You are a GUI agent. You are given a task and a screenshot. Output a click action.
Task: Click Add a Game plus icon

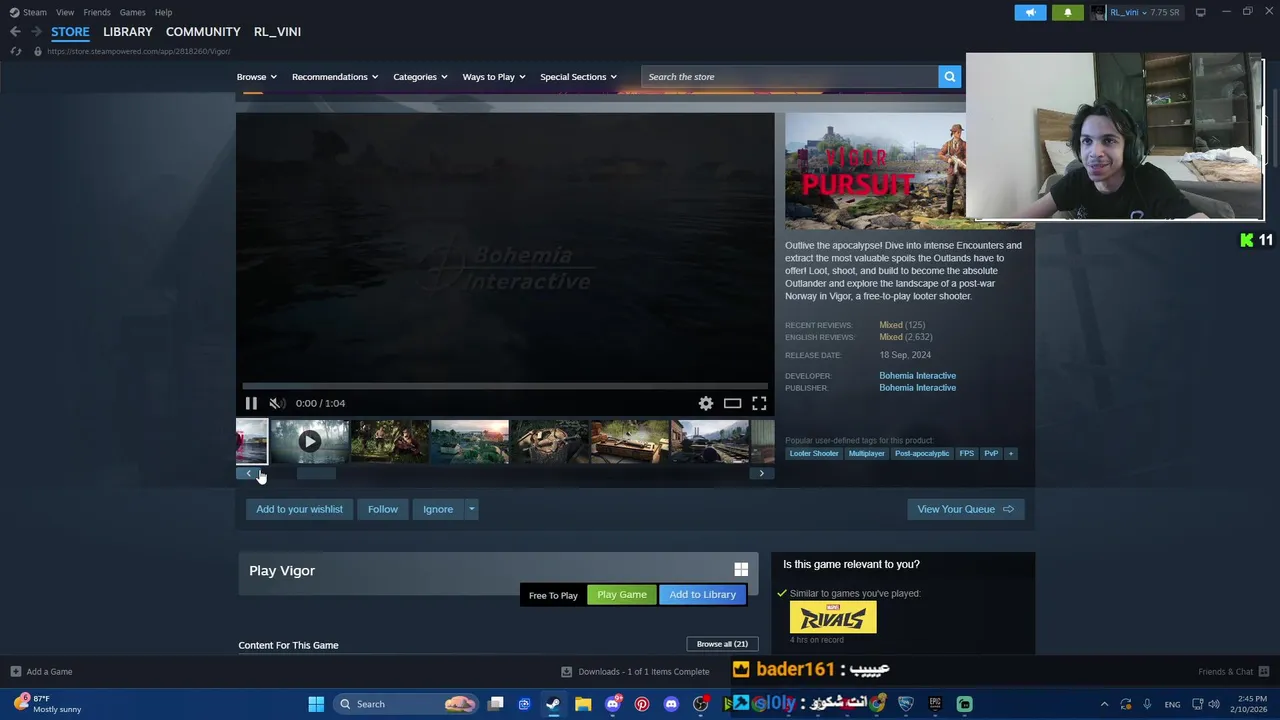click(x=15, y=672)
